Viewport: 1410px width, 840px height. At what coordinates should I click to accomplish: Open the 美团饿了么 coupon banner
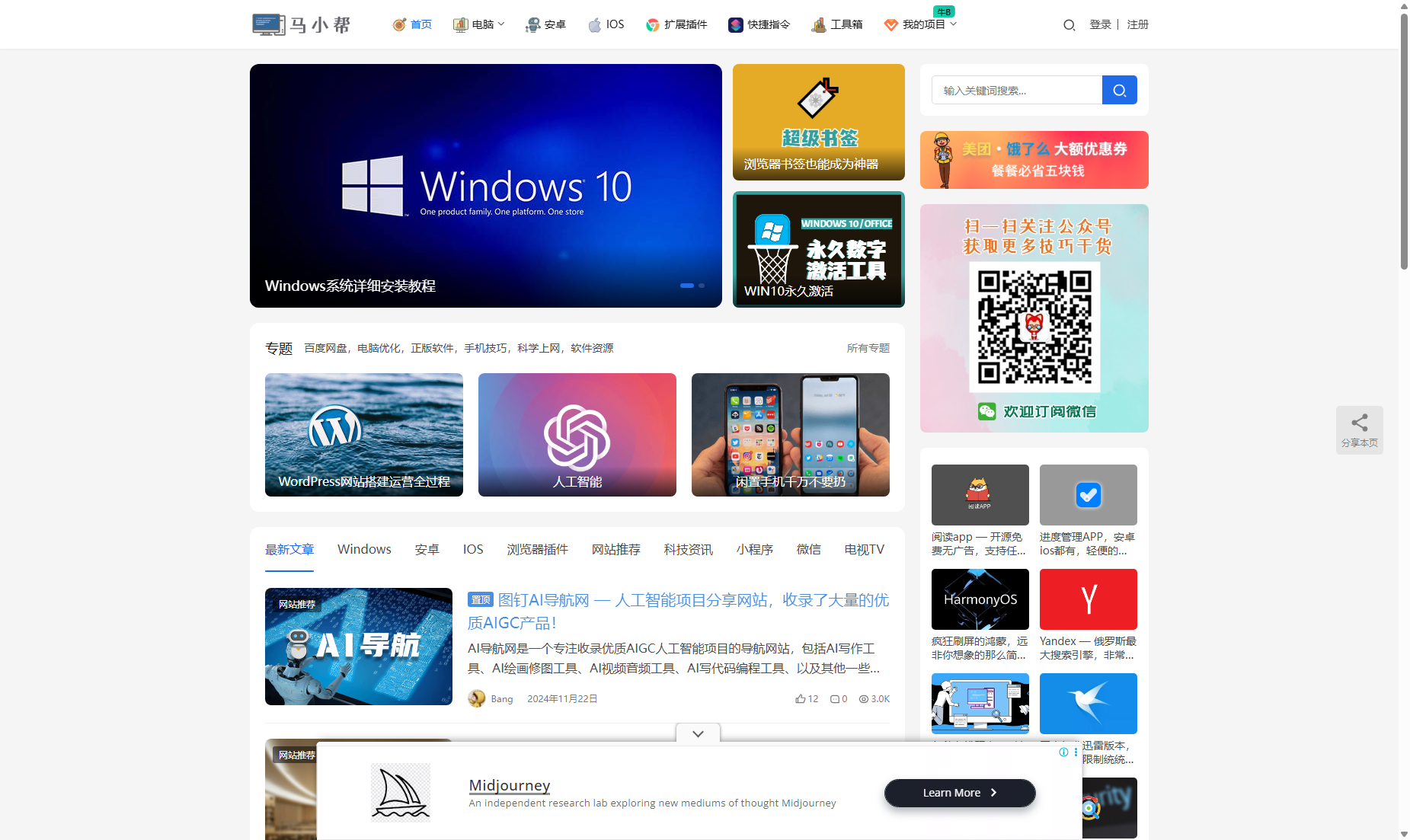(x=1034, y=160)
